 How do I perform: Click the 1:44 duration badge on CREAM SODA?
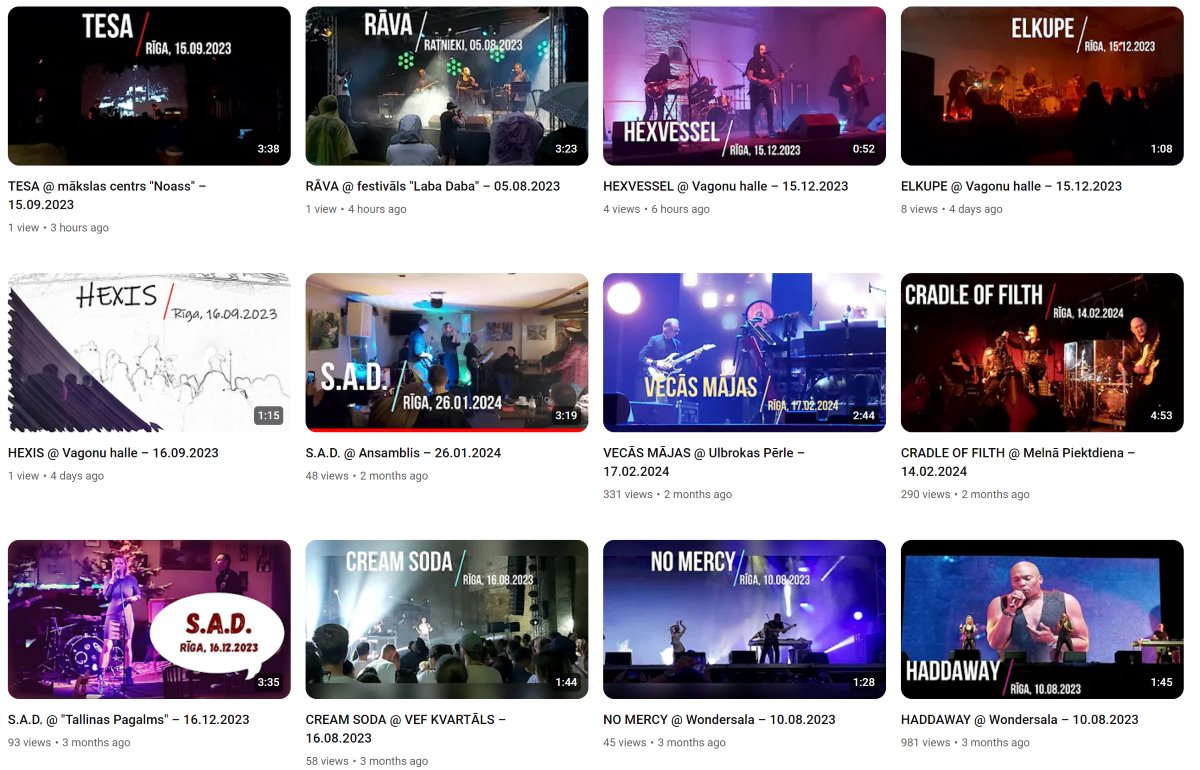click(x=566, y=683)
